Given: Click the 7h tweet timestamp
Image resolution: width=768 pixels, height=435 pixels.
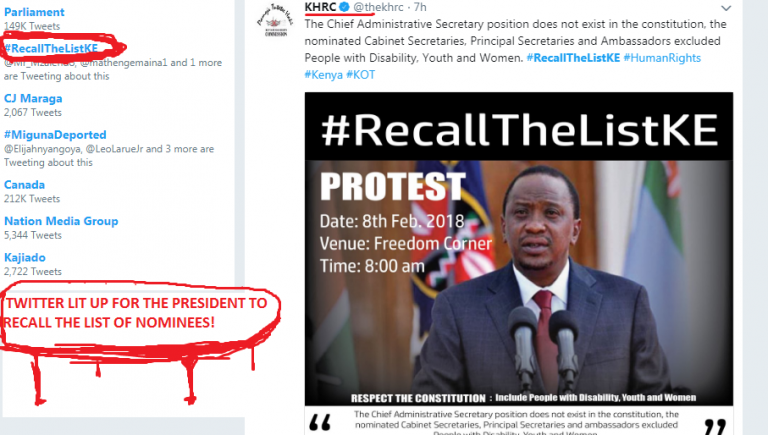Looking at the screenshot, I should [x=420, y=7].
